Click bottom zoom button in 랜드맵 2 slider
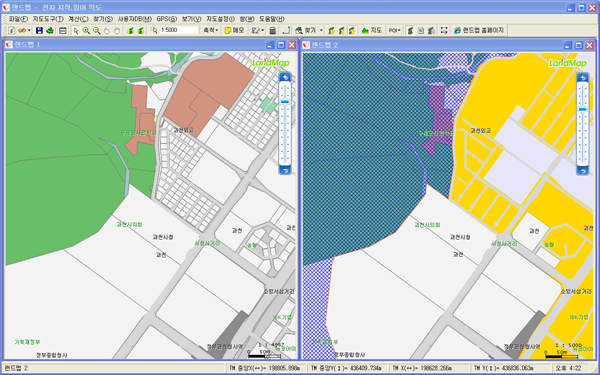Viewport: 600px width, 375px height. 582,171
